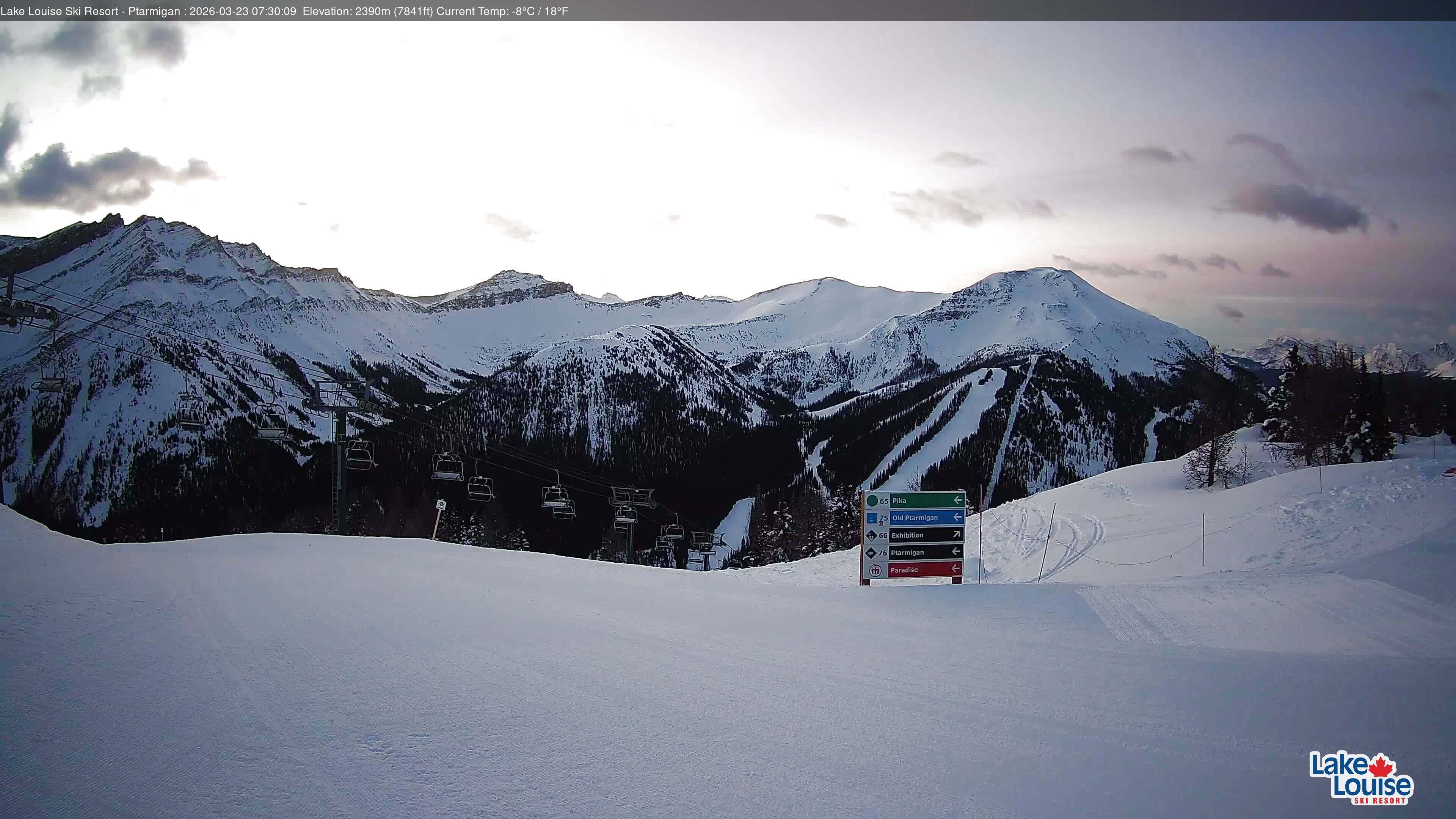The height and width of the screenshot is (819, 1456).
Task: Select the blue square icon for Old Ptarmigan
Action: 872,519
